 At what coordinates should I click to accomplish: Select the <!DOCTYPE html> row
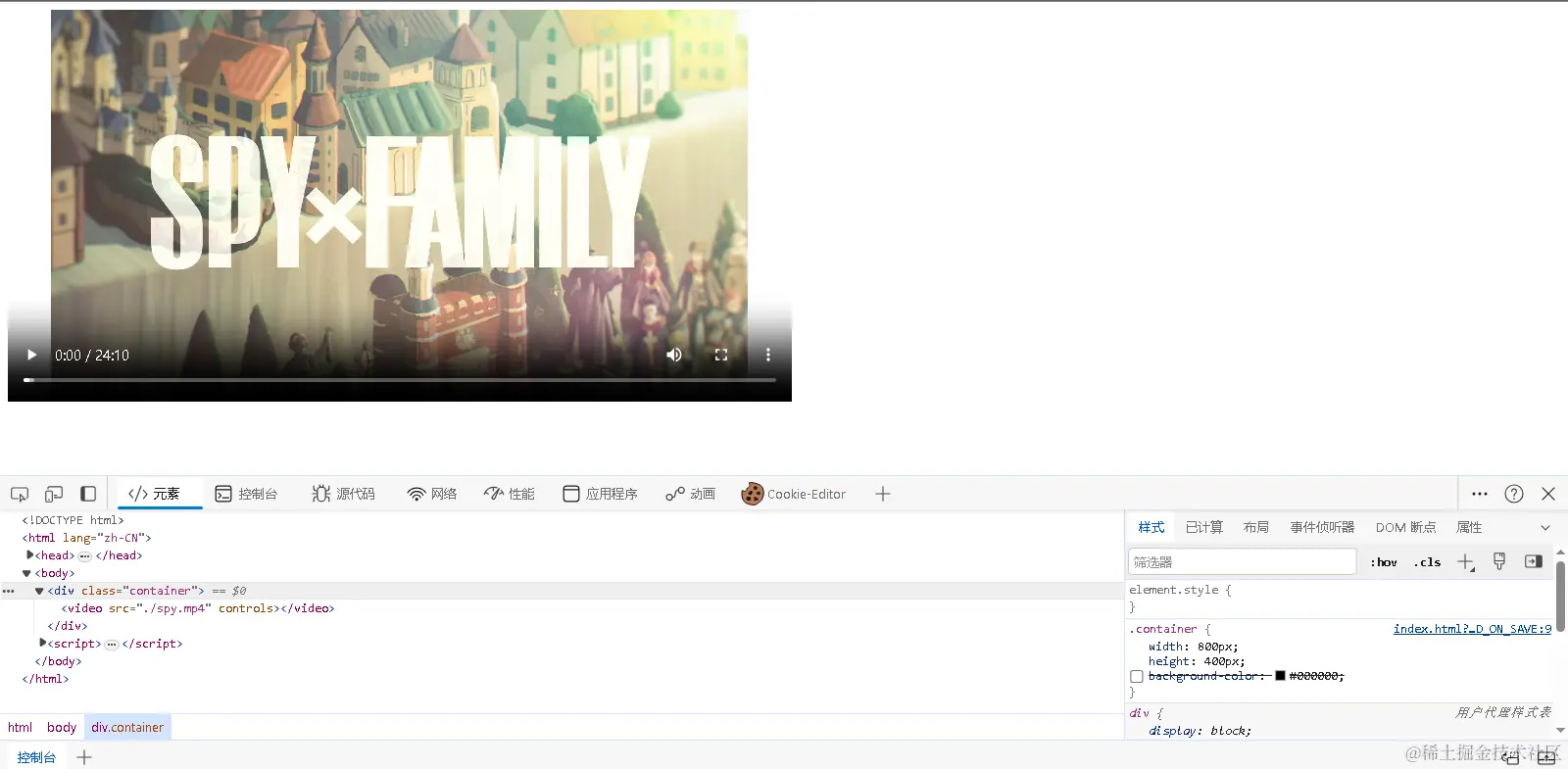[x=73, y=520]
